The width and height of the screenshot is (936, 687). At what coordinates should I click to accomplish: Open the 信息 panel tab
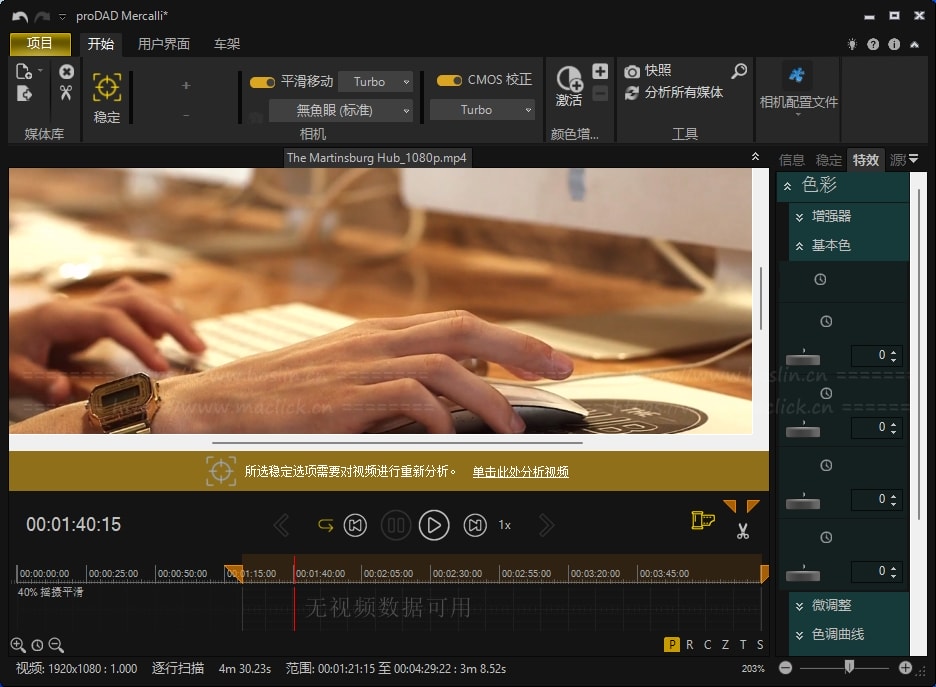(x=792, y=160)
